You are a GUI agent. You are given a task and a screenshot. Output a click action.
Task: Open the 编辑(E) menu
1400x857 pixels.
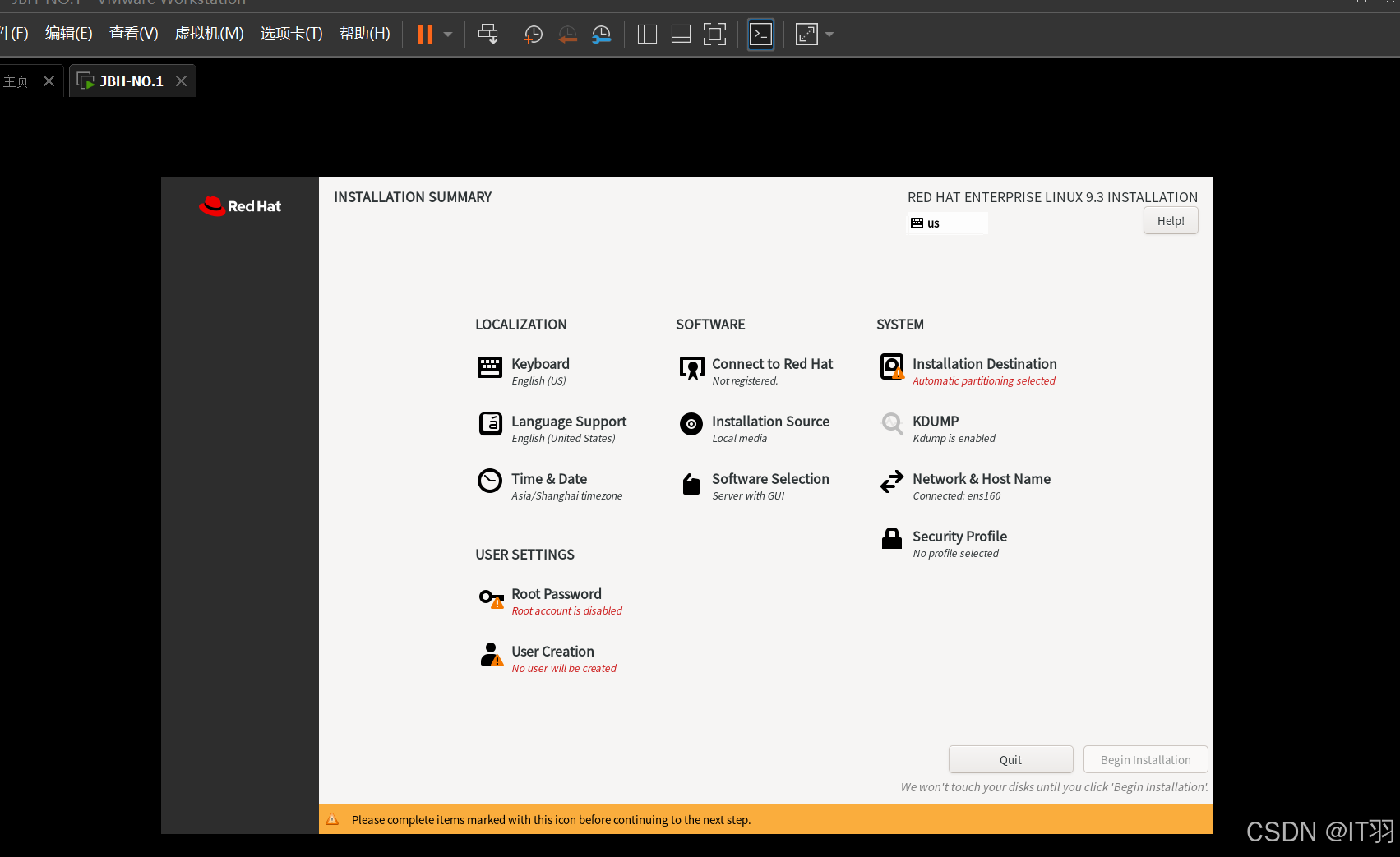pos(68,34)
